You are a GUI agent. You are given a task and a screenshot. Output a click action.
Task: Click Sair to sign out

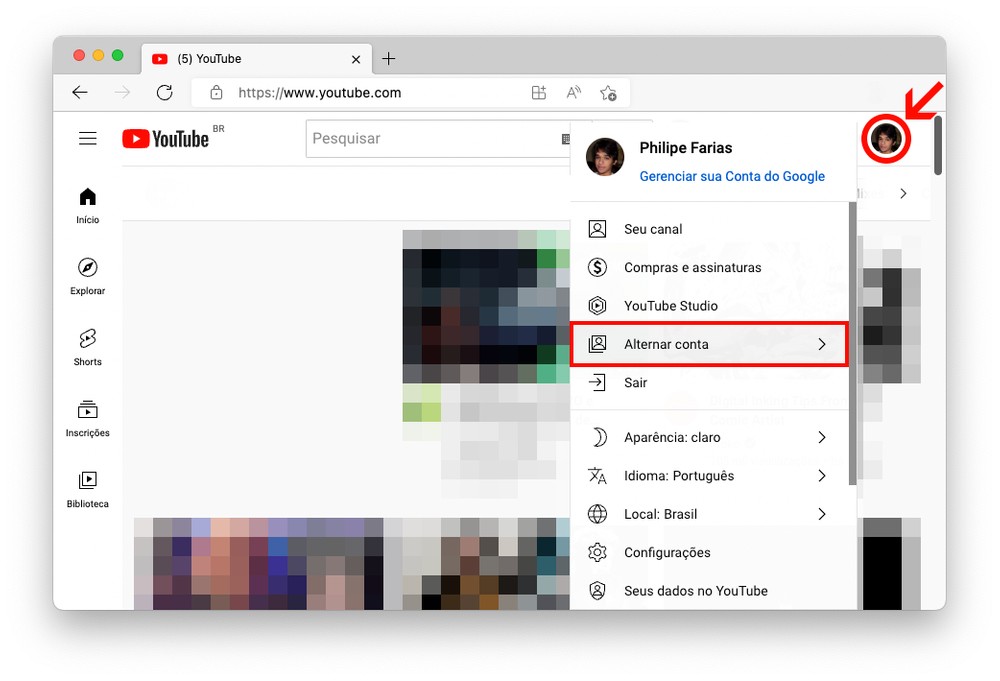pos(709,383)
